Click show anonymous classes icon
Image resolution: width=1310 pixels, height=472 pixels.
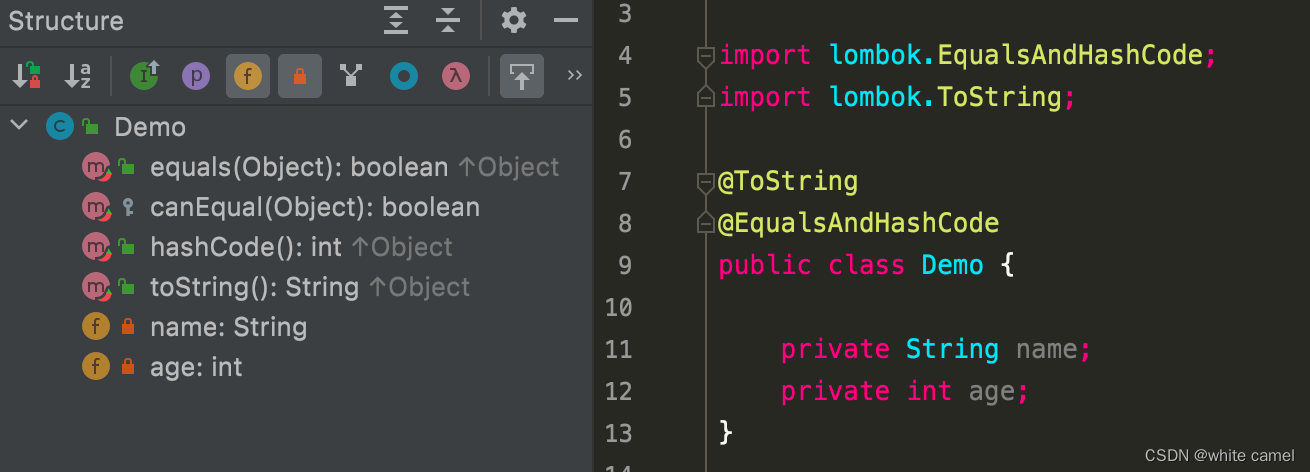pyautogui.click(x=404, y=76)
